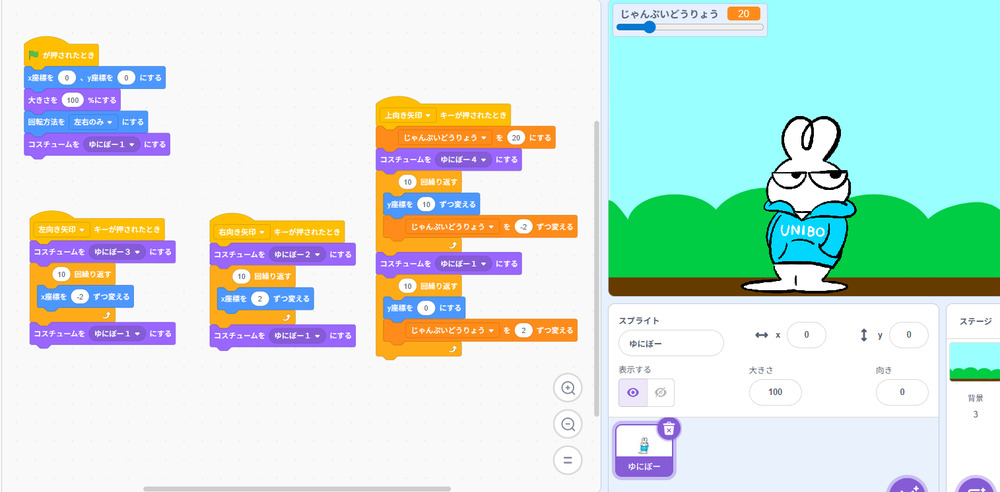Reset workspace zoom with the equals icon

click(568, 461)
